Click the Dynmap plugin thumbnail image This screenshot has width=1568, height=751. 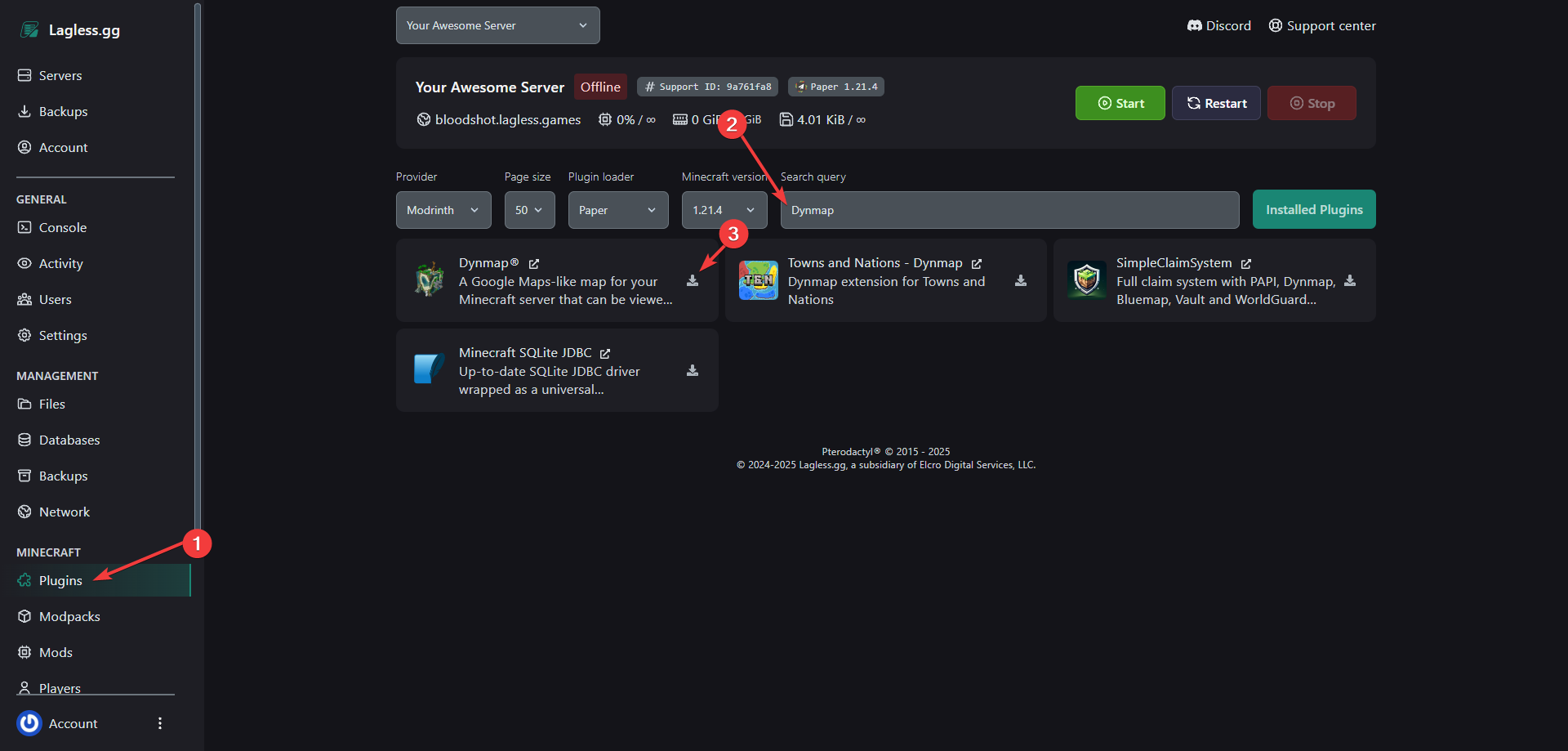click(430, 280)
